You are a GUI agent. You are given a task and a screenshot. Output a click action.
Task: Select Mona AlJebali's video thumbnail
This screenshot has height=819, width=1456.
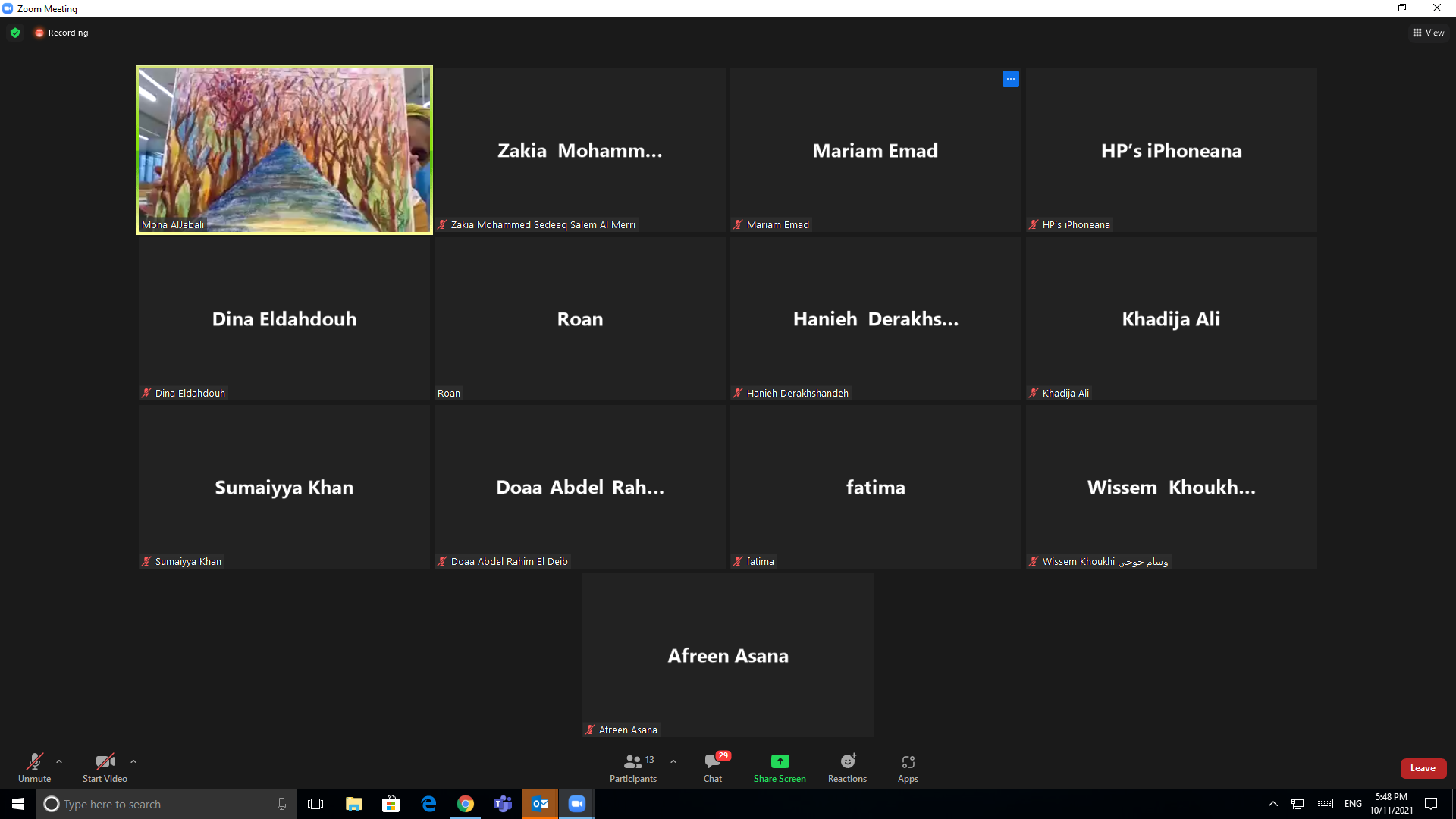(x=284, y=150)
